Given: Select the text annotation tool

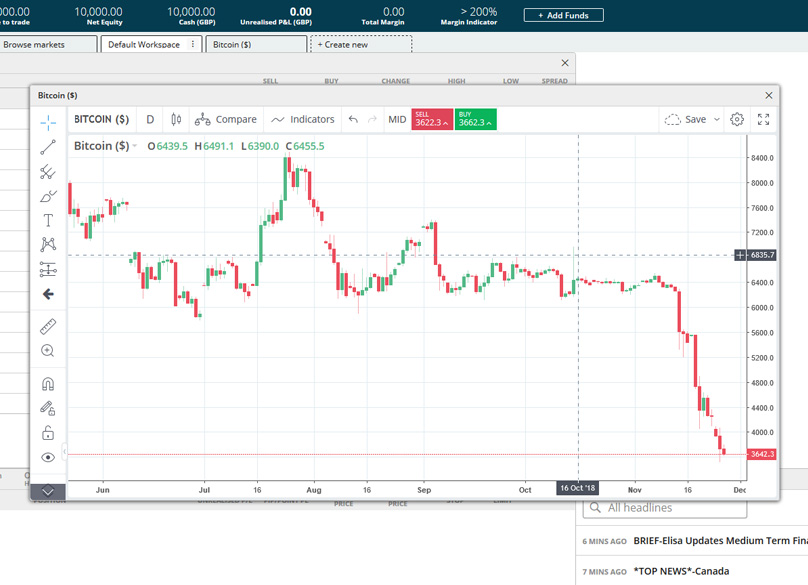Looking at the screenshot, I should click(48, 220).
